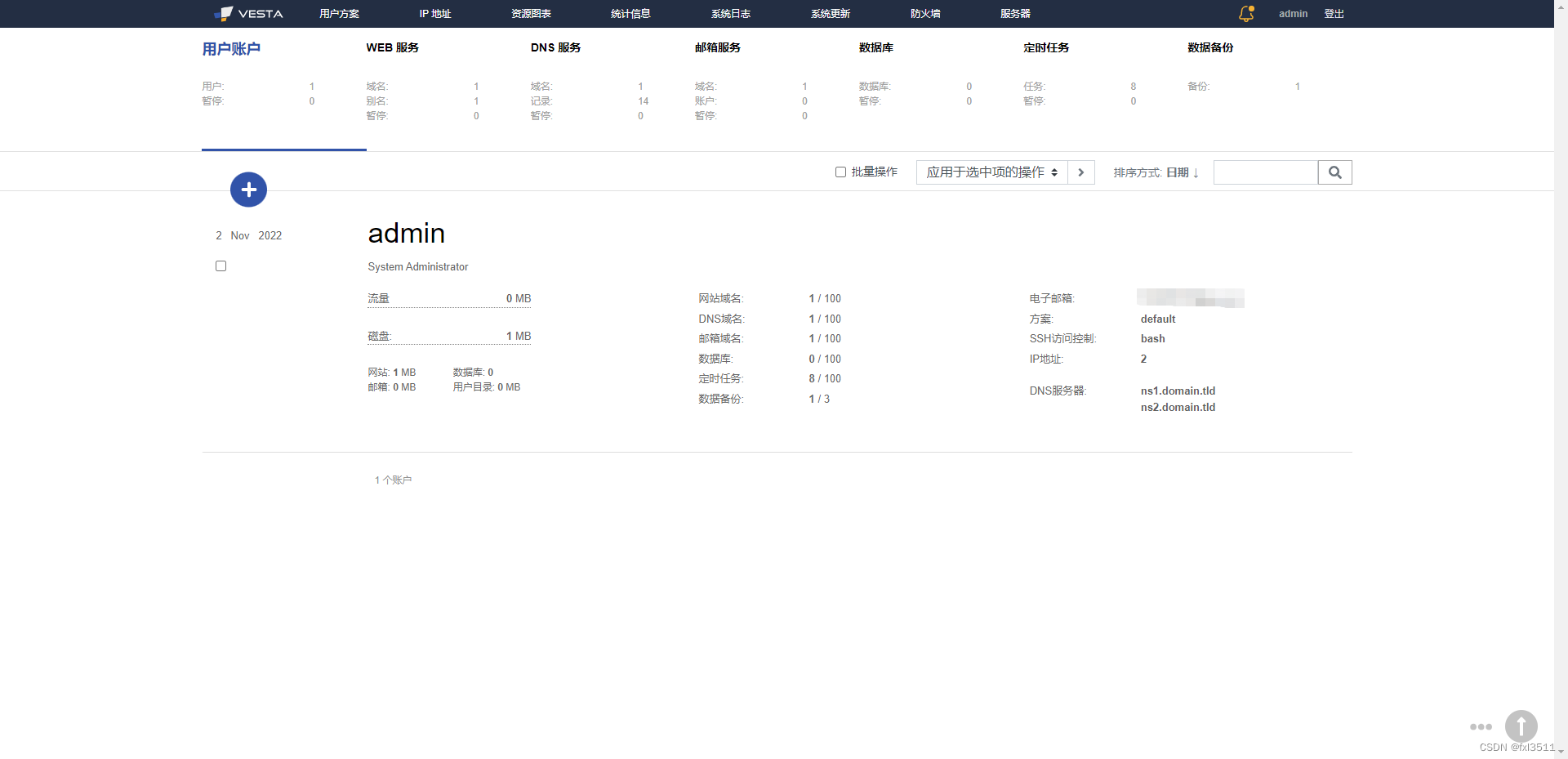Click the blurred email address value
The width and height of the screenshot is (1568, 759).
1191,298
